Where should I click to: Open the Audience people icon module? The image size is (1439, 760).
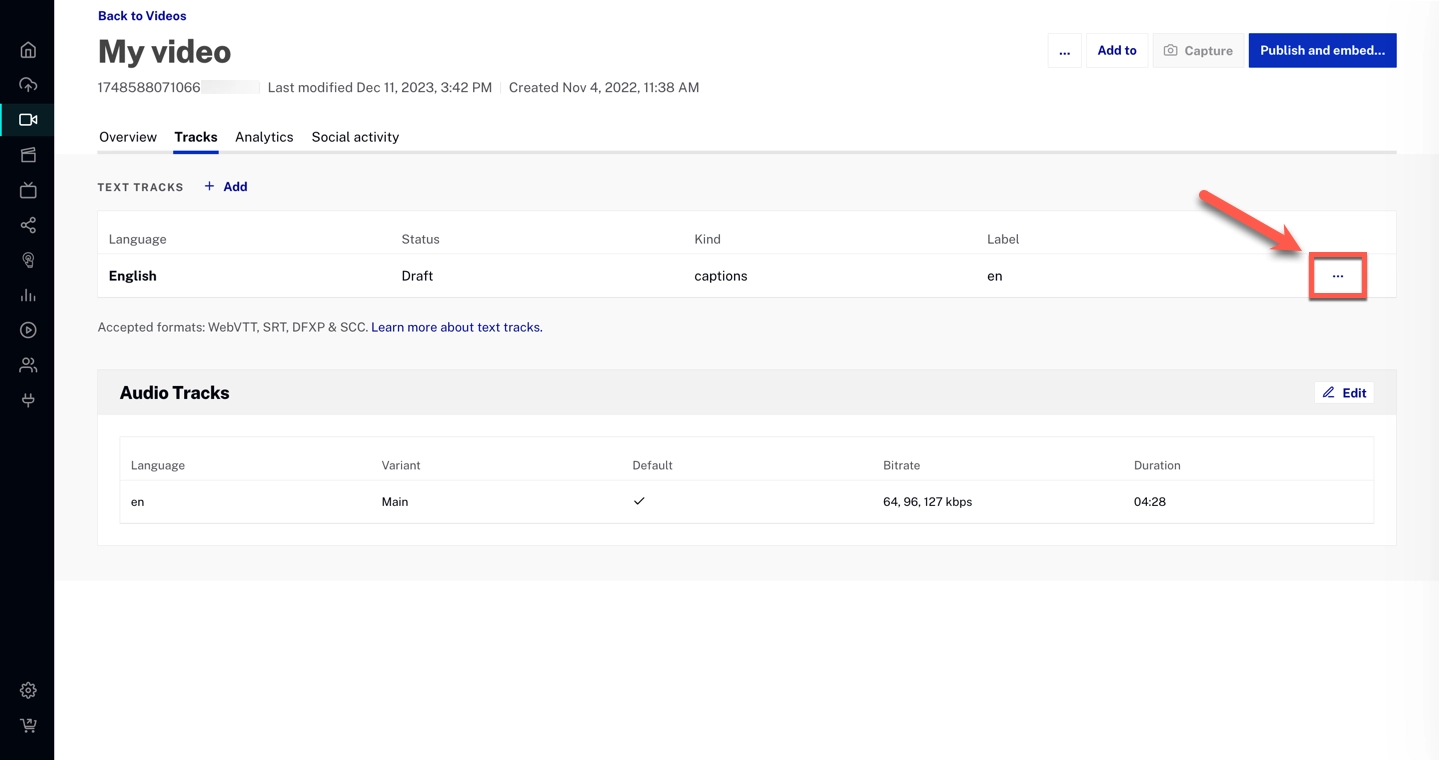point(28,365)
